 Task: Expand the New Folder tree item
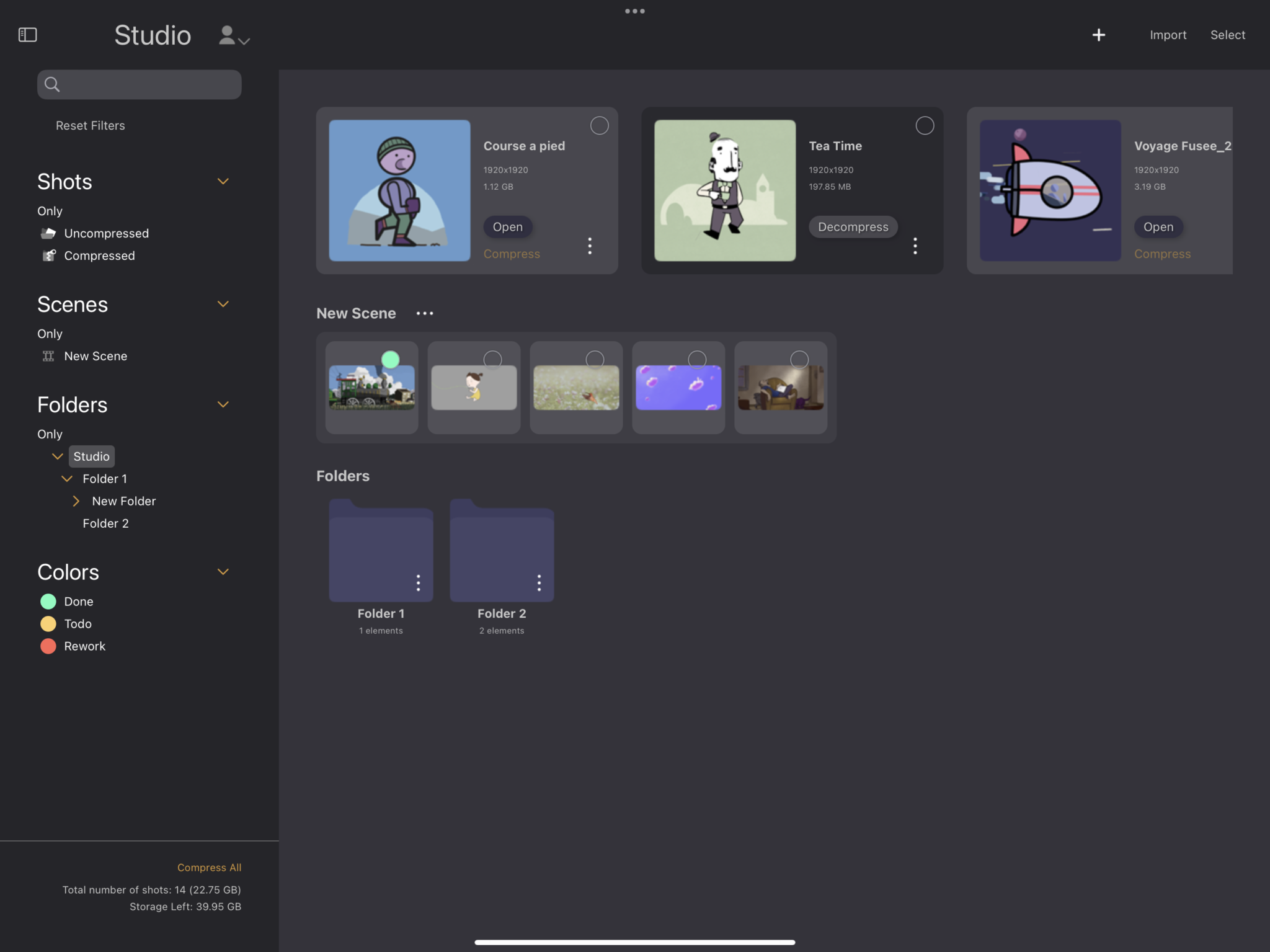76,500
